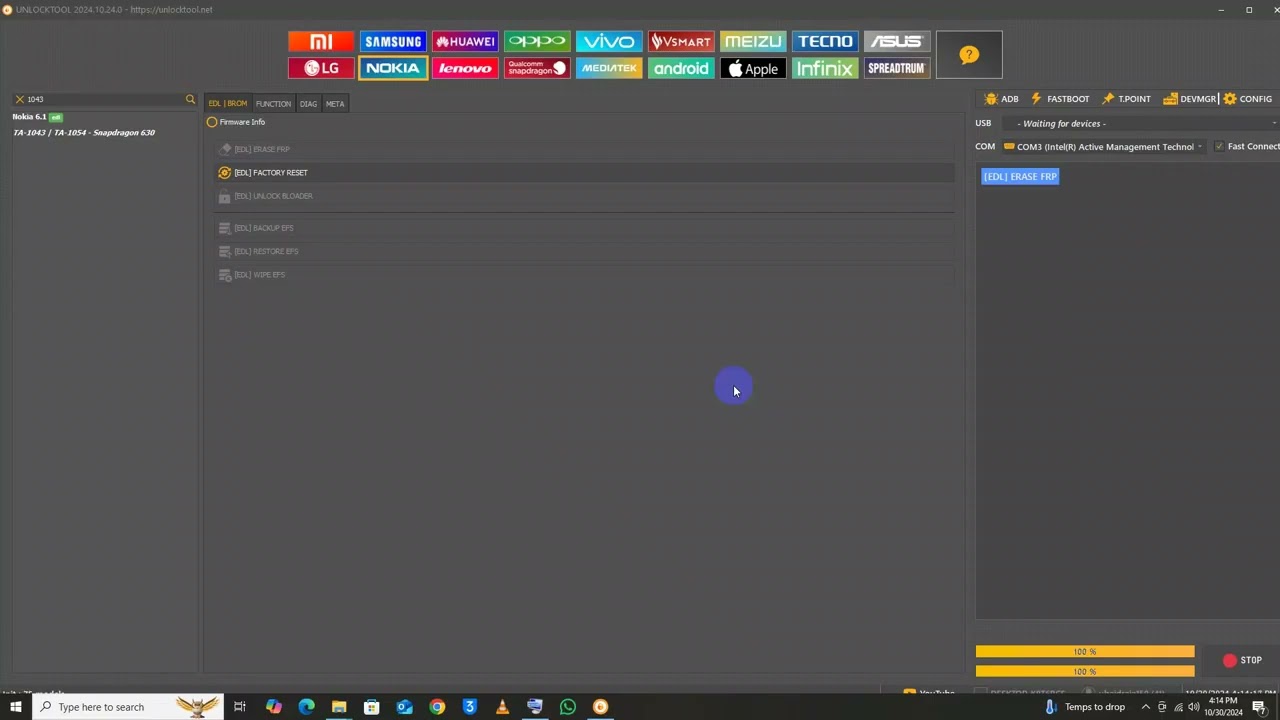Choose the Tecno brand tile
The width and height of the screenshot is (1280, 720).
pos(825,41)
